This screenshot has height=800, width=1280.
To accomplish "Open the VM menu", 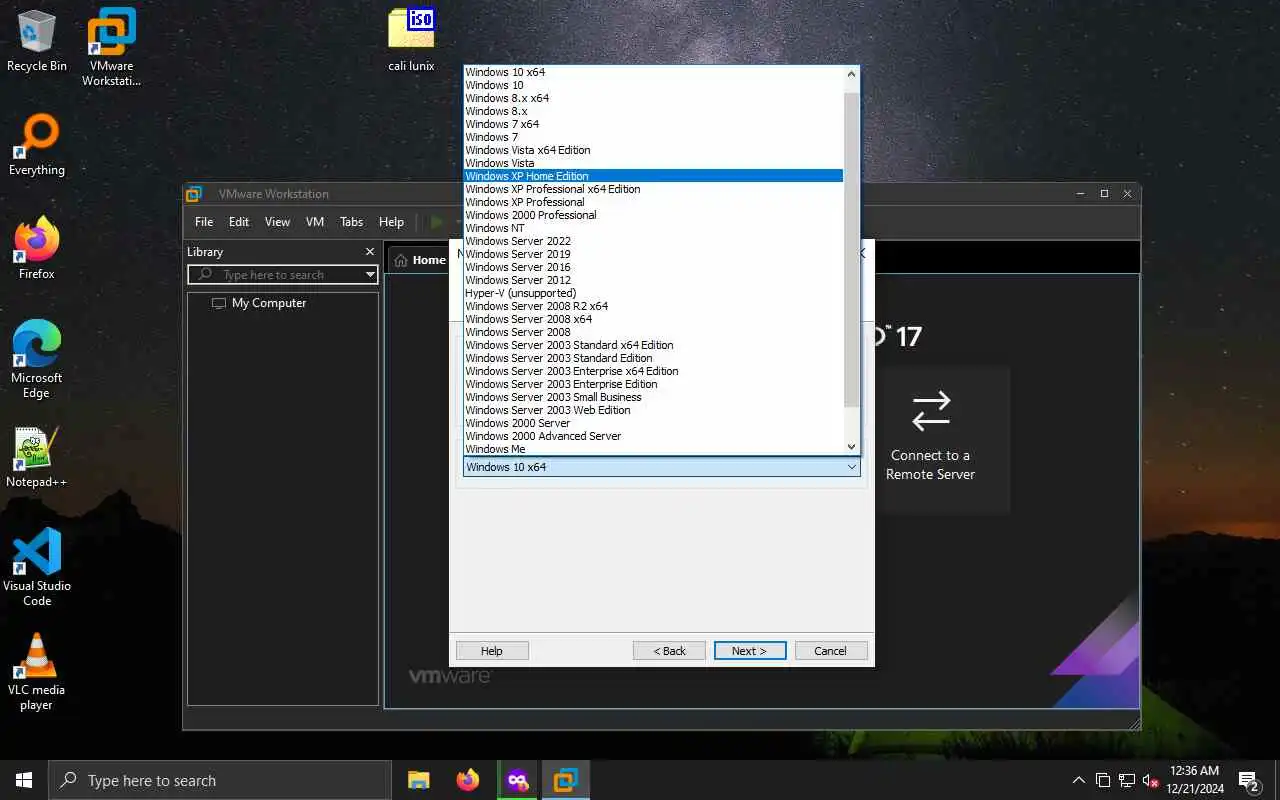I will click(x=315, y=222).
